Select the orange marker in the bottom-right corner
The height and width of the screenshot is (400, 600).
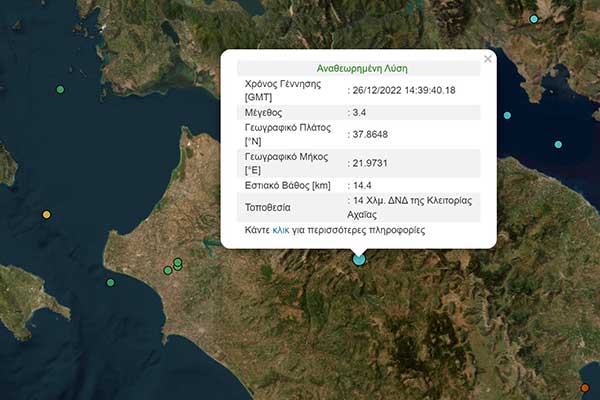(x=585, y=388)
